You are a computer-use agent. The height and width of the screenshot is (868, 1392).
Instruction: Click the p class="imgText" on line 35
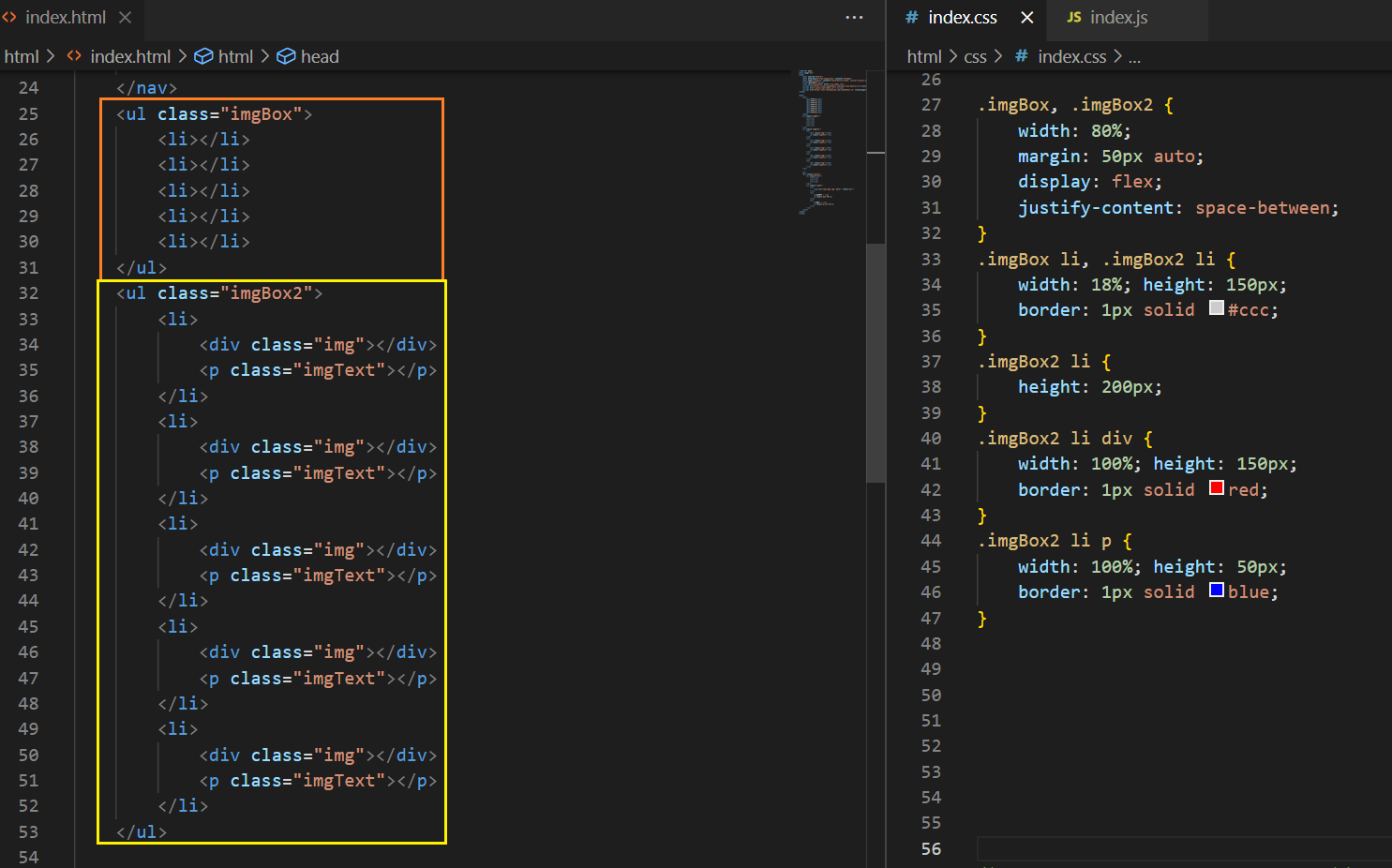pyautogui.click(x=318, y=370)
